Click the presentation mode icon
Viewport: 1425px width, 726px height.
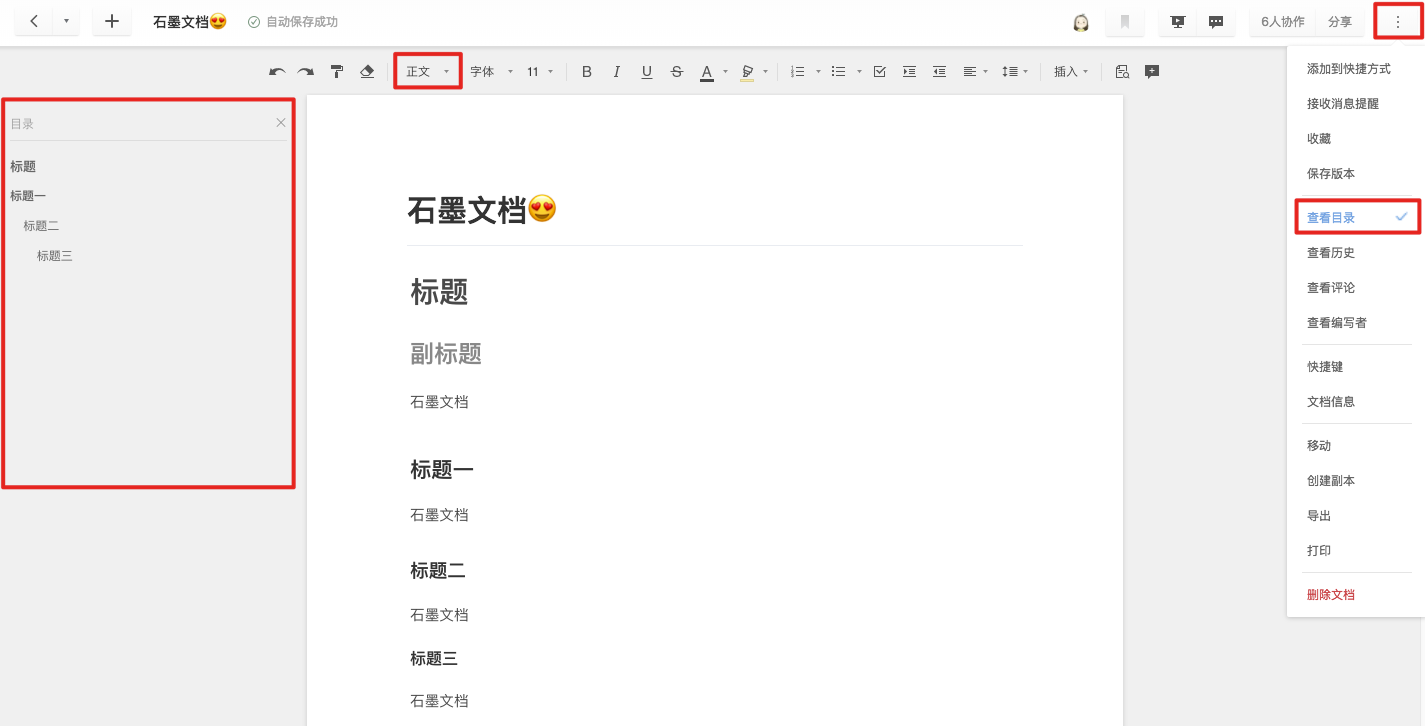coord(1176,21)
